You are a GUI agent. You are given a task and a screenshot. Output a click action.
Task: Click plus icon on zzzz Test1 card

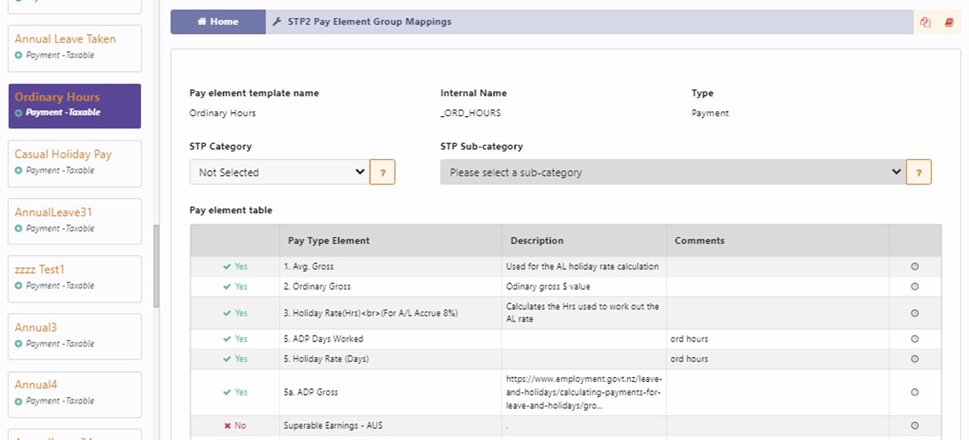tap(19, 286)
